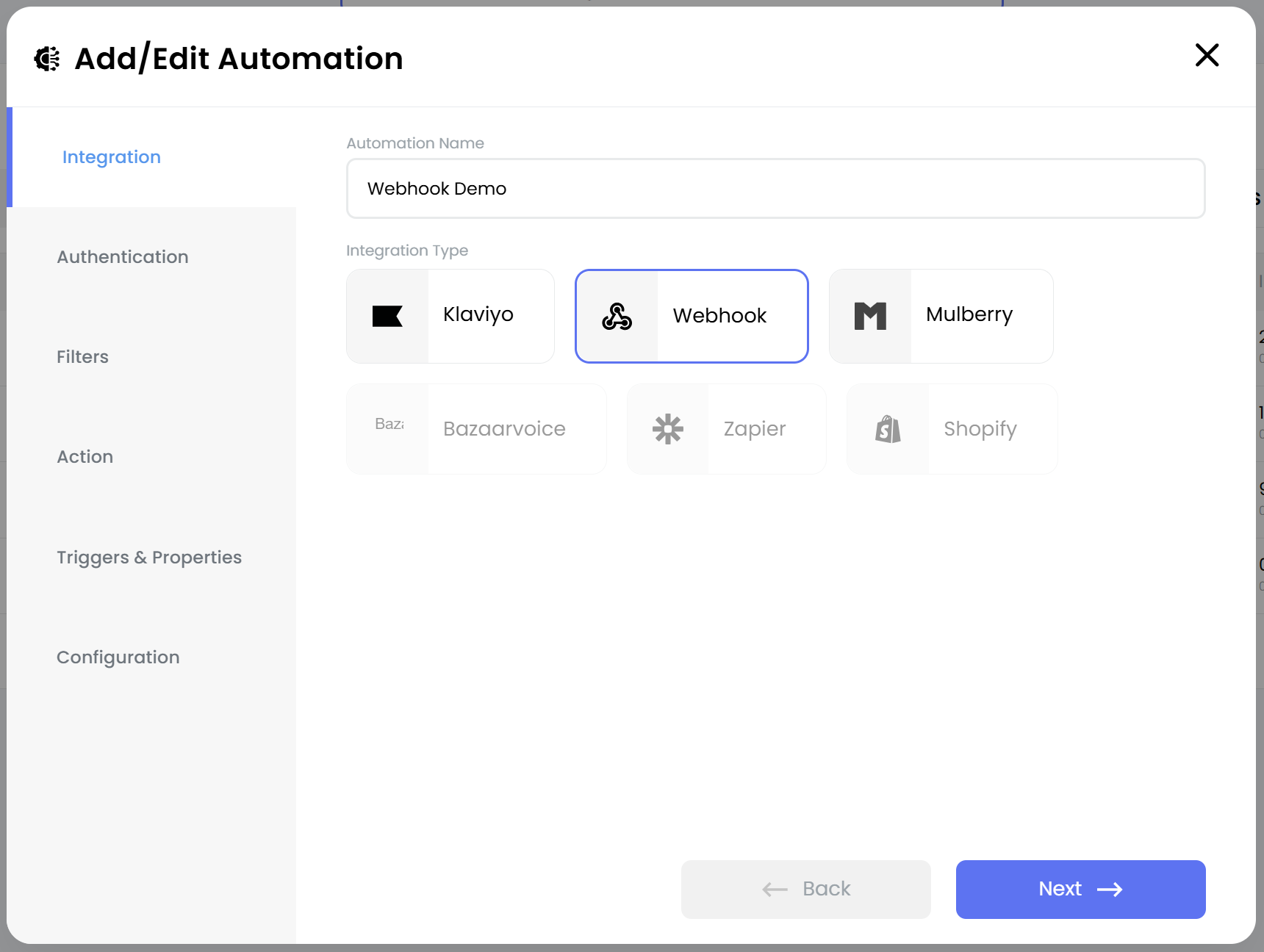1264x952 pixels.
Task: Focus the Automation Name input field
Action: 775,189
